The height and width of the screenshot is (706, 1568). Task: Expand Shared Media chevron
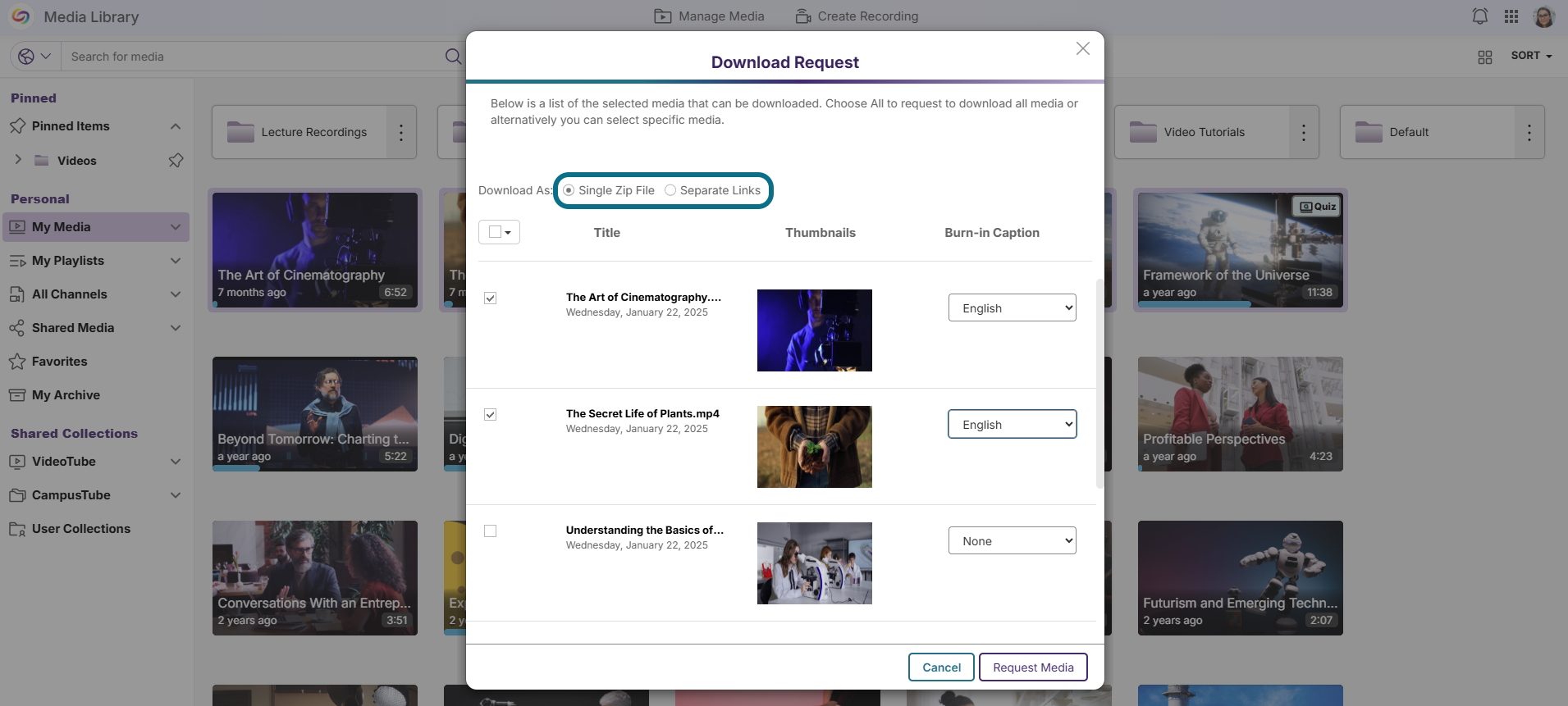[176, 328]
